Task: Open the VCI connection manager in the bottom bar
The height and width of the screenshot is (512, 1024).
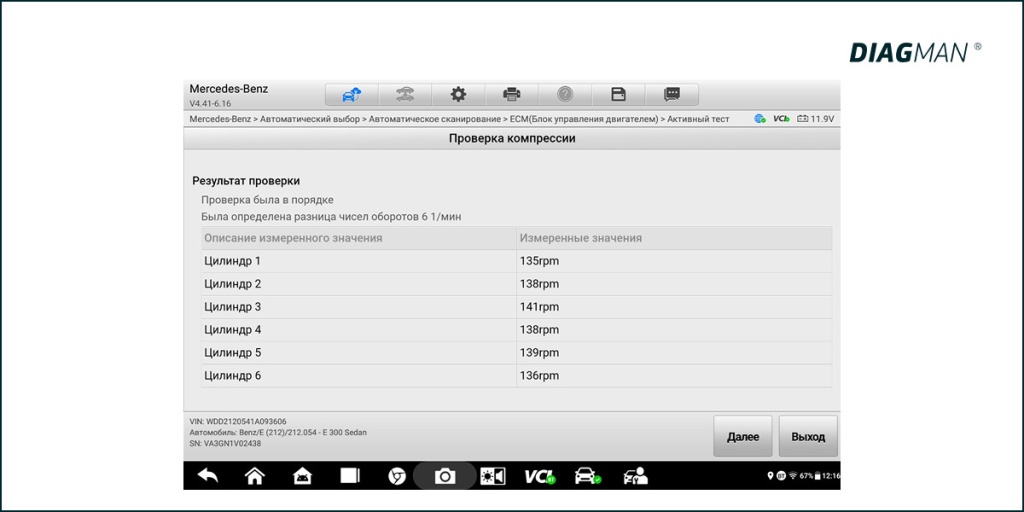Action: coord(540,476)
